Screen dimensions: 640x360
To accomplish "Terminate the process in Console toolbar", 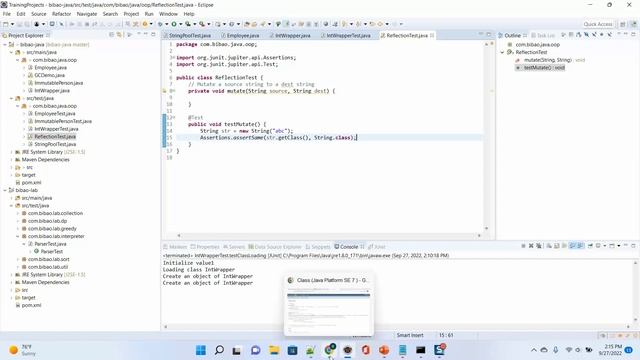I will (523, 246).
